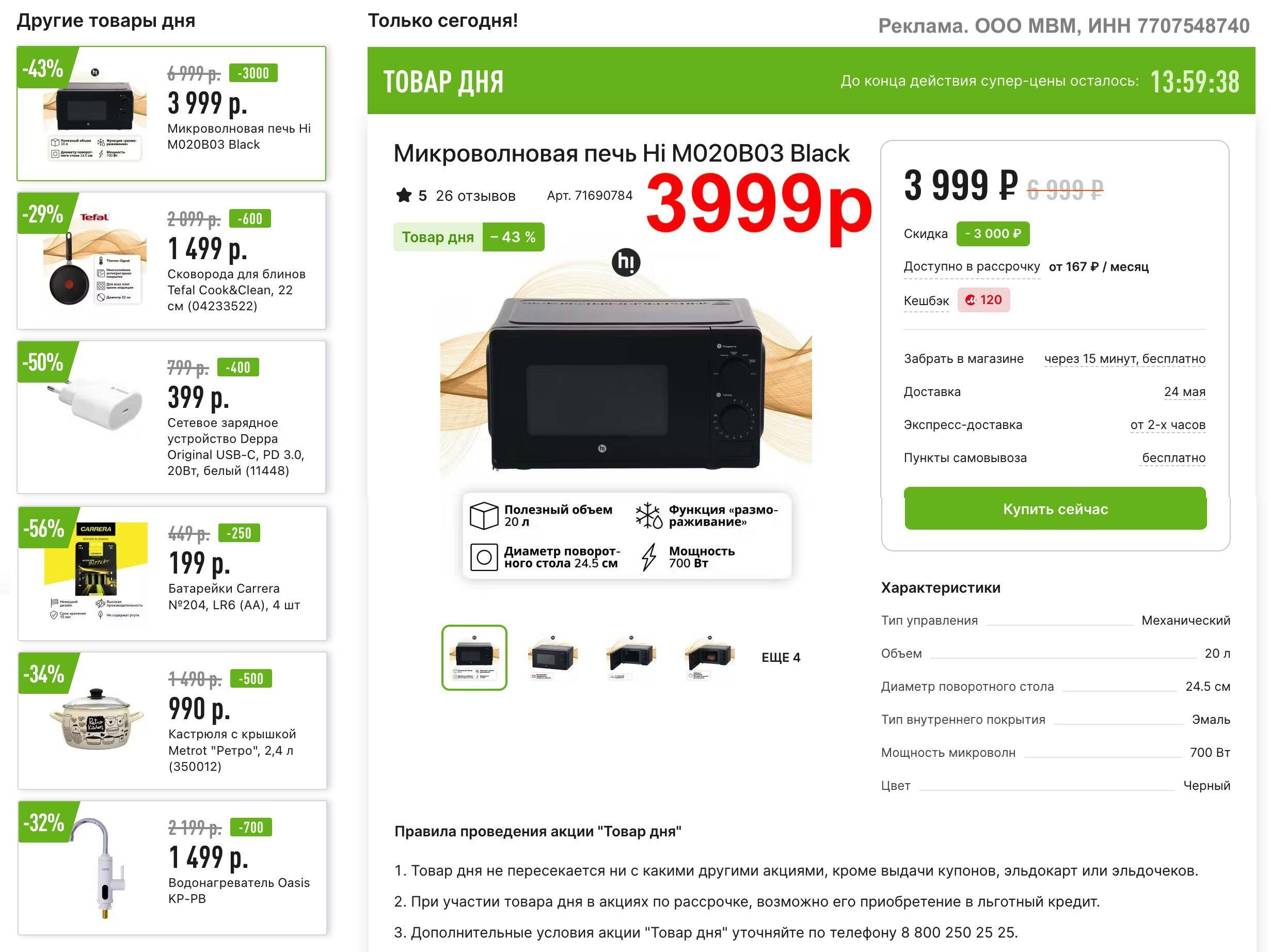Viewport: 1271px width, 952px height.
Task: Select the first microwave thumbnail
Action: (x=474, y=657)
